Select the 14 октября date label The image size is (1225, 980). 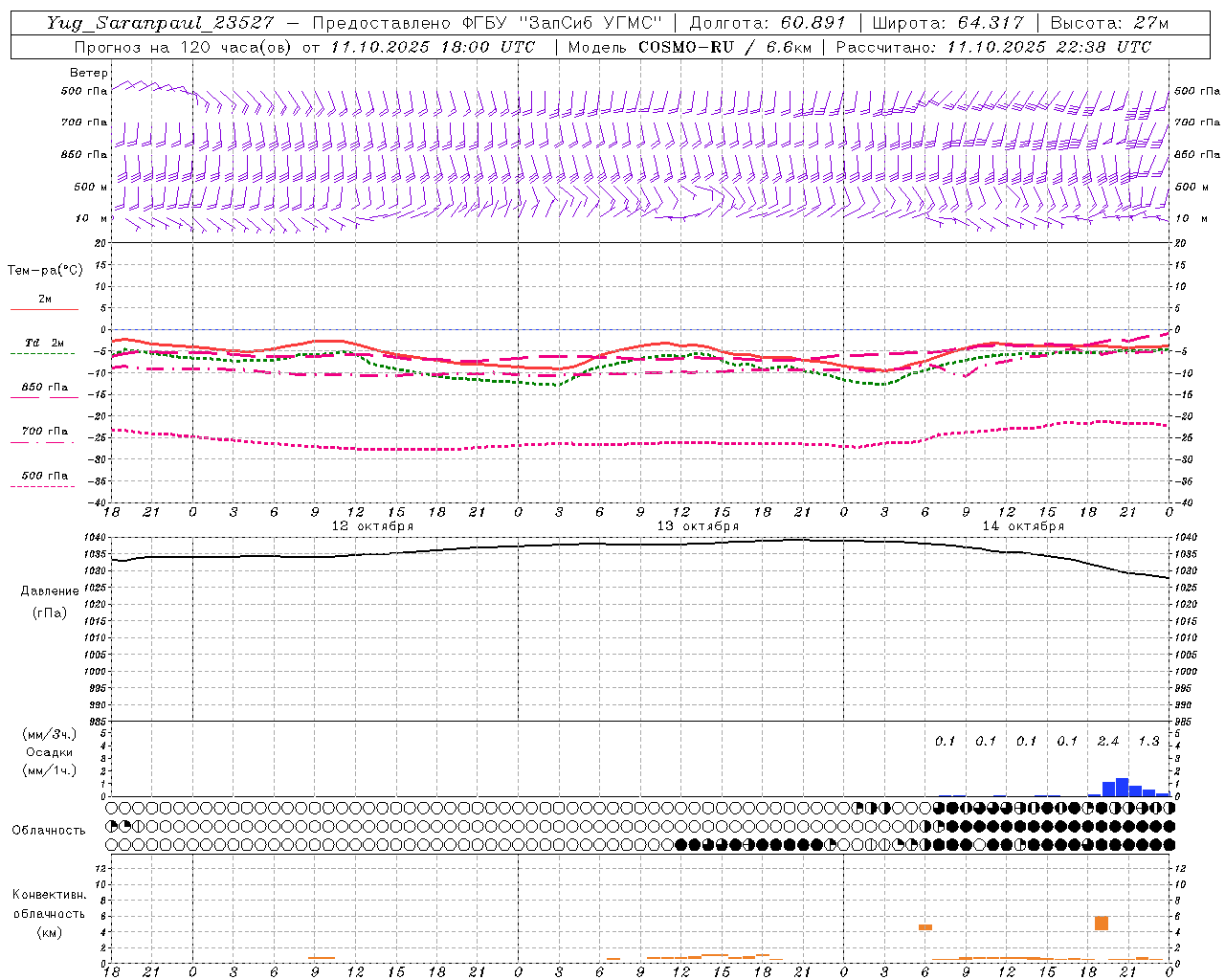(1023, 526)
